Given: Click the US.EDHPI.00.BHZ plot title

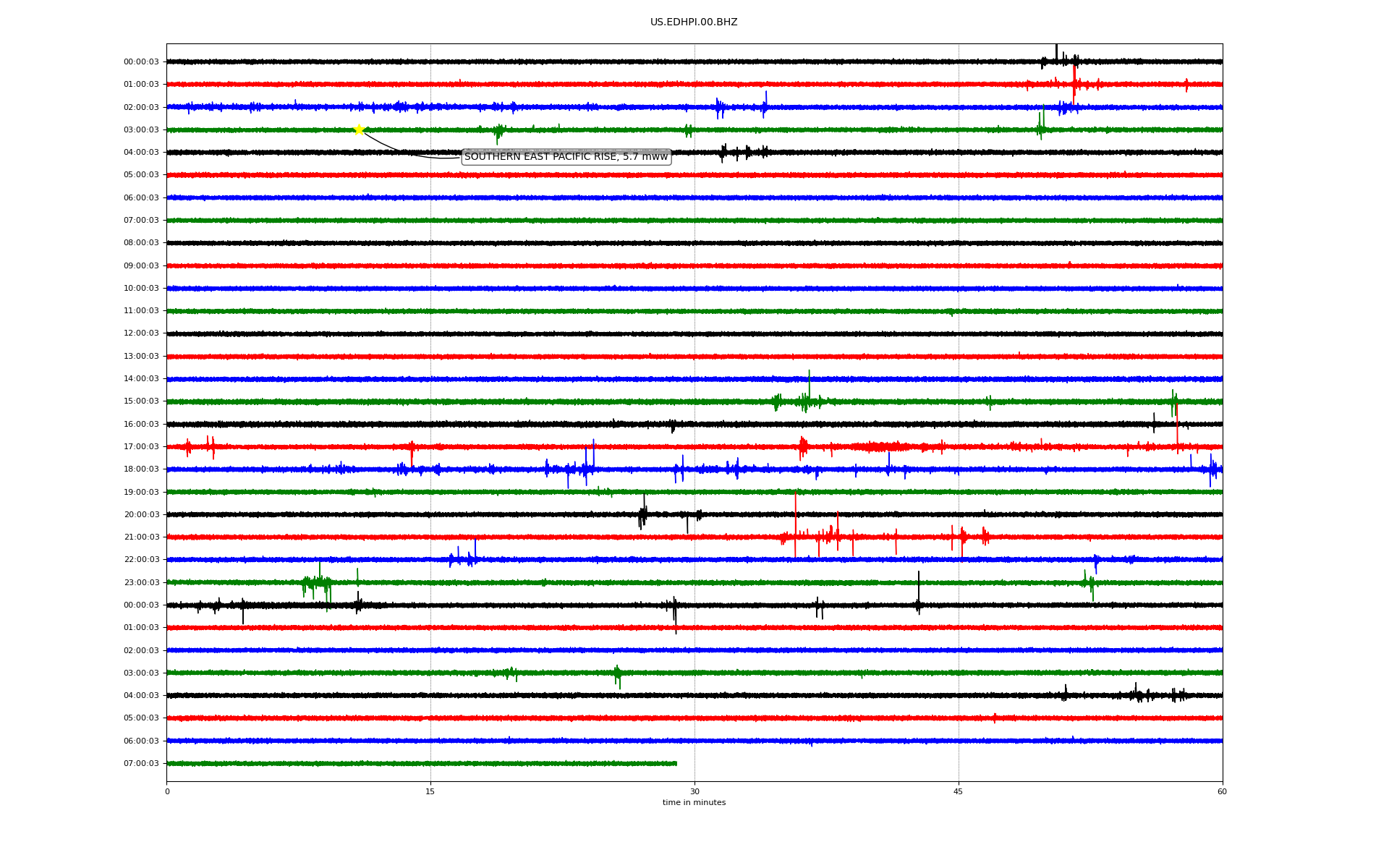Looking at the screenshot, I should [x=694, y=22].
